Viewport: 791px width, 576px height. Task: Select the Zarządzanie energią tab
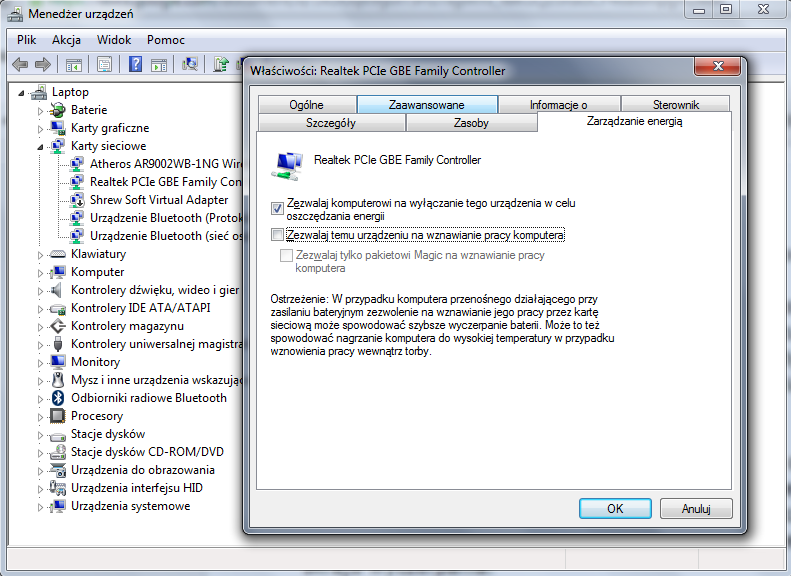click(x=635, y=121)
